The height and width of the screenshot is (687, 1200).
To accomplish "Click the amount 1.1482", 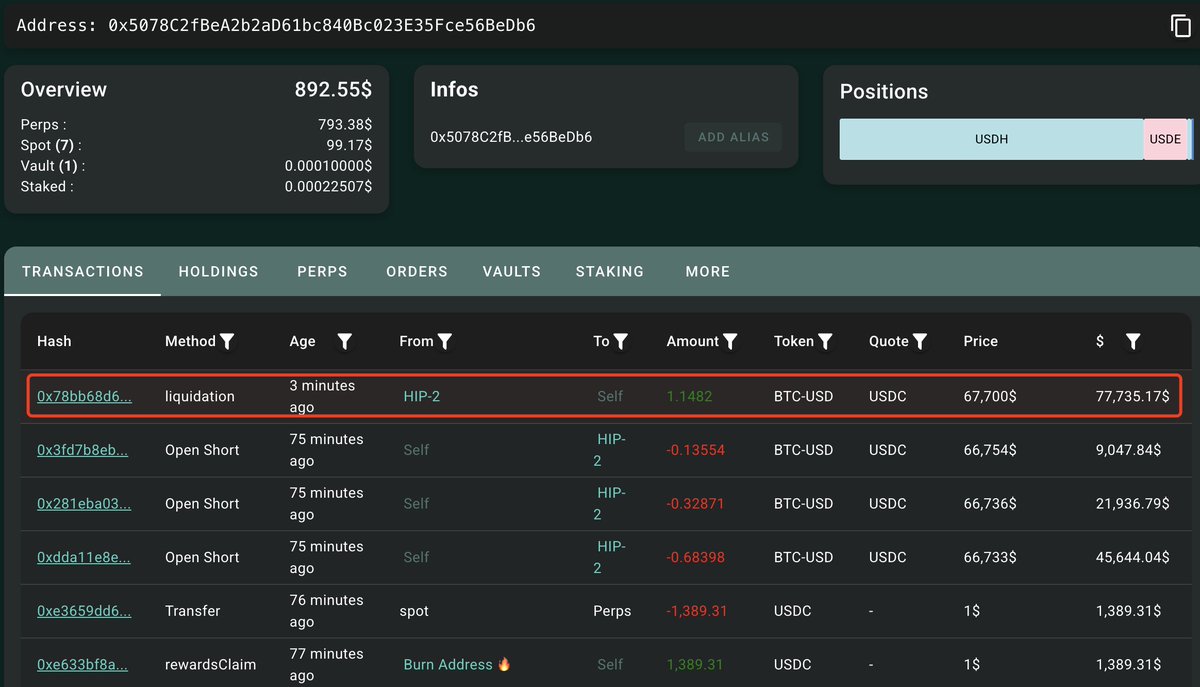I will tap(690, 396).
